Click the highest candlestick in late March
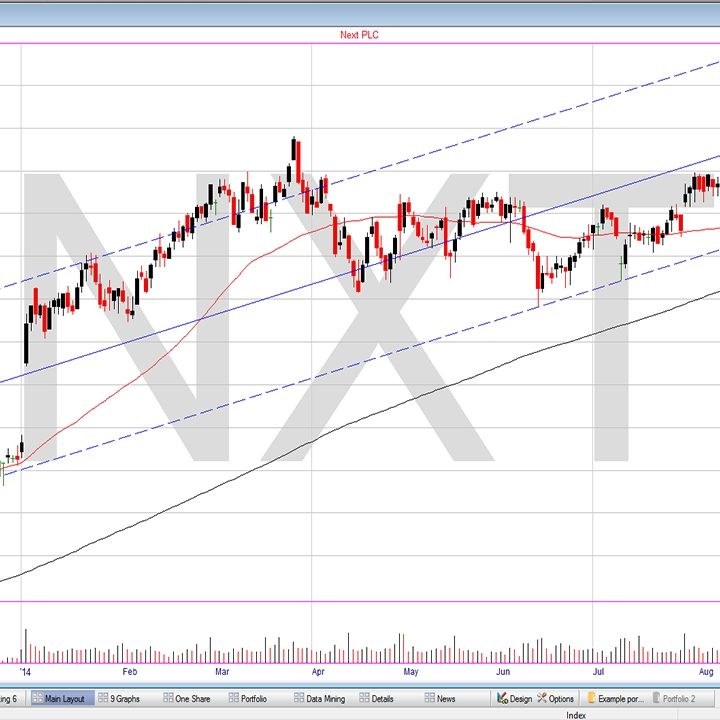The image size is (720, 720). pyautogui.click(x=295, y=150)
